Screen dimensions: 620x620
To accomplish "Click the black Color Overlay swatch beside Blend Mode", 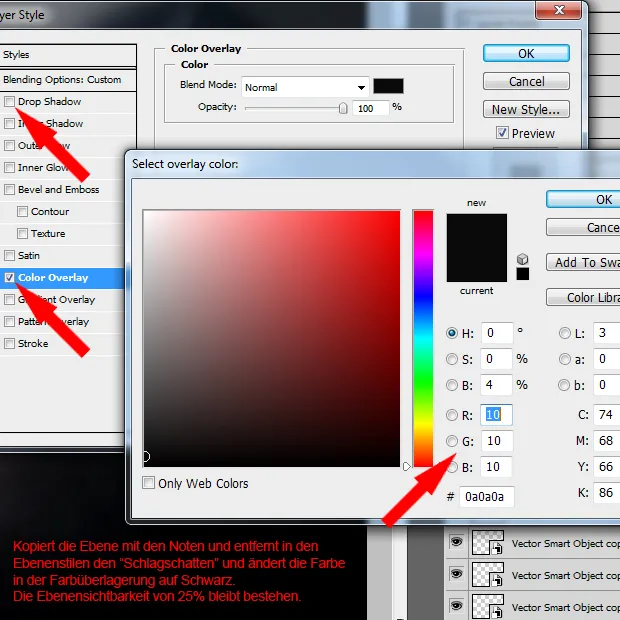I will [x=388, y=87].
